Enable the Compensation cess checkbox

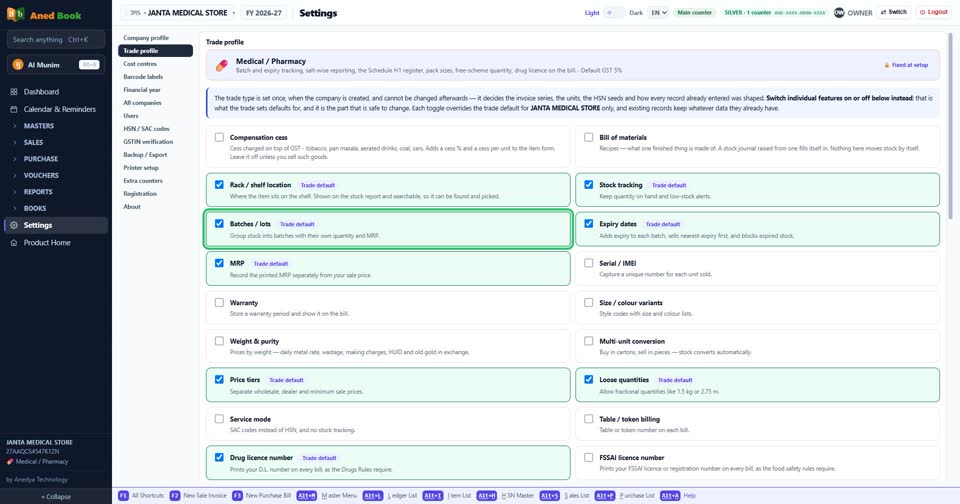tap(219, 137)
